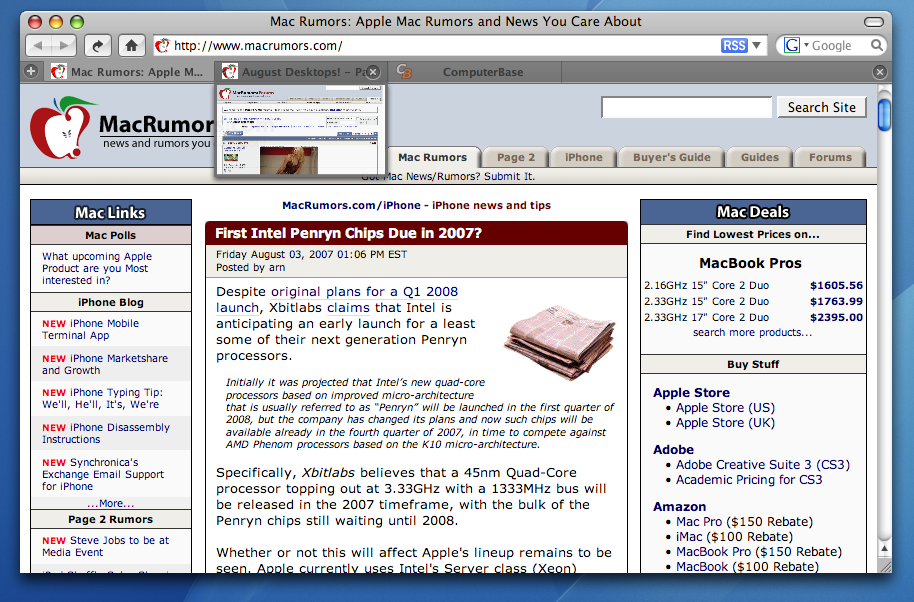
Task: Open the August Desktops tab preview thumbnail
Action: [300, 130]
